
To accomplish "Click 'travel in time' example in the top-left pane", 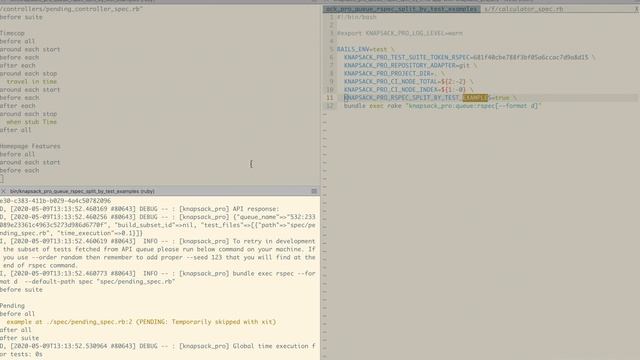I will tap(32, 82).
